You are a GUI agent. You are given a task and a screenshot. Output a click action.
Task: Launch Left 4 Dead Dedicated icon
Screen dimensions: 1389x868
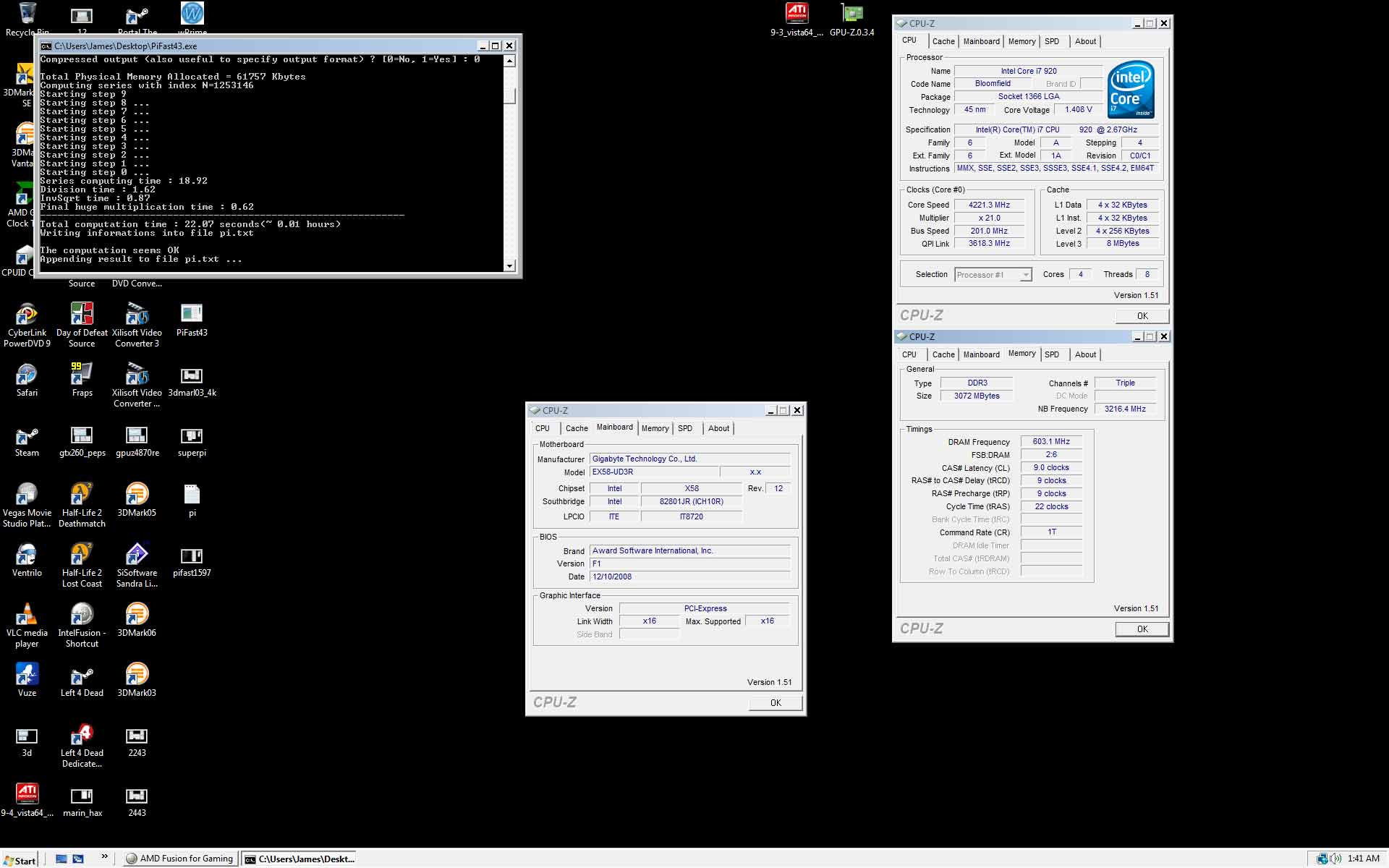pyautogui.click(x=82, y=734)
